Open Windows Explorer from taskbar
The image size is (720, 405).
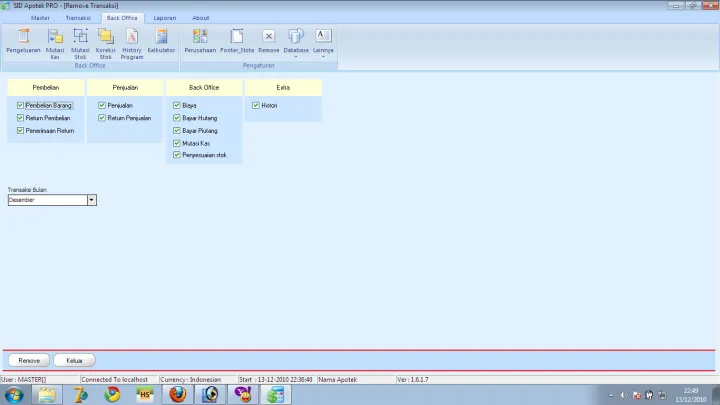pyautogui.click(x=47, y=395)
